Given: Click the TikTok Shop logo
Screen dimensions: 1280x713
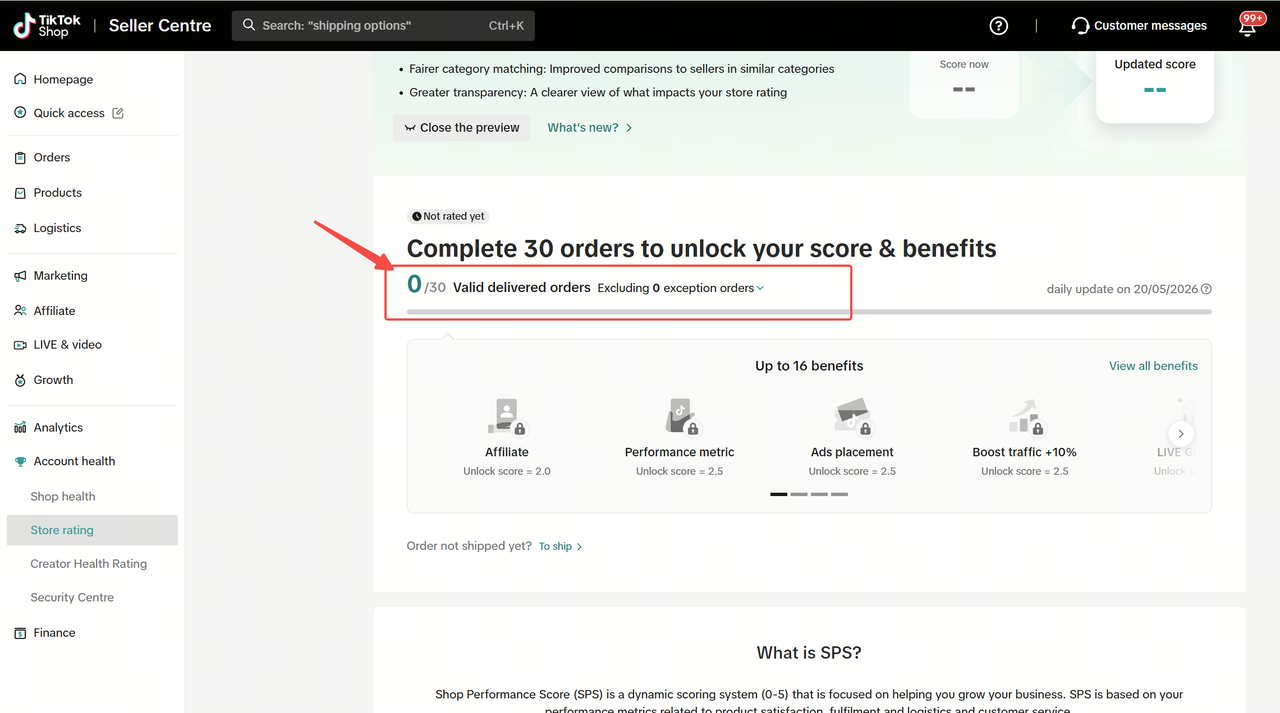Looking at the screenshot, I should point(47,26).
